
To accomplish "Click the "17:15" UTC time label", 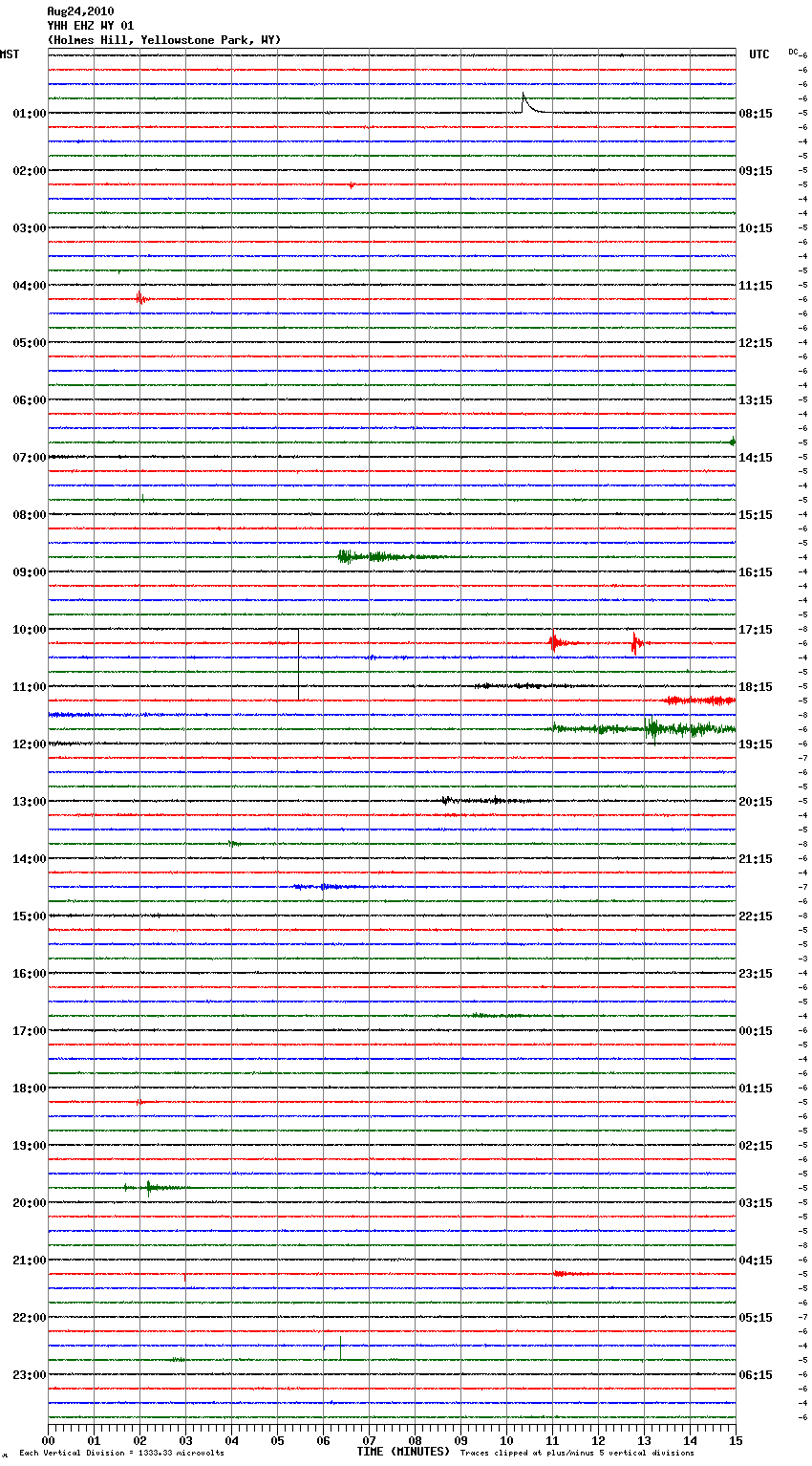I will 756,630.
